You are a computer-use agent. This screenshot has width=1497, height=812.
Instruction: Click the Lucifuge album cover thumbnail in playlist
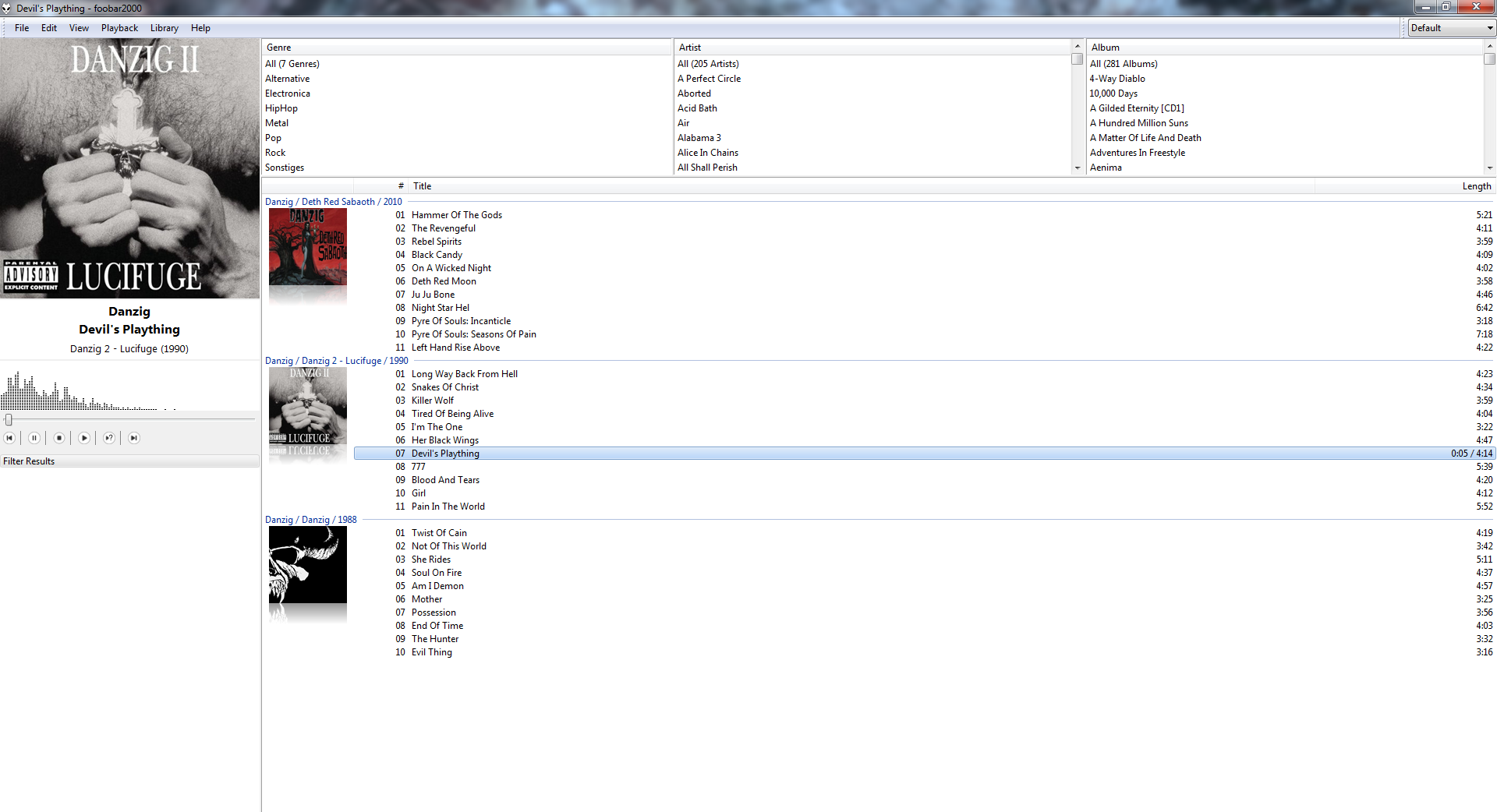pyautogui.click(x=308, y=406)
